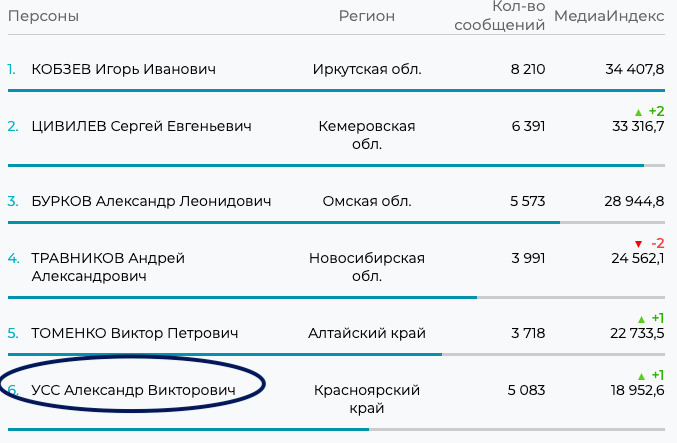Click the Персоны column header
677x443 pixels.
43,16
